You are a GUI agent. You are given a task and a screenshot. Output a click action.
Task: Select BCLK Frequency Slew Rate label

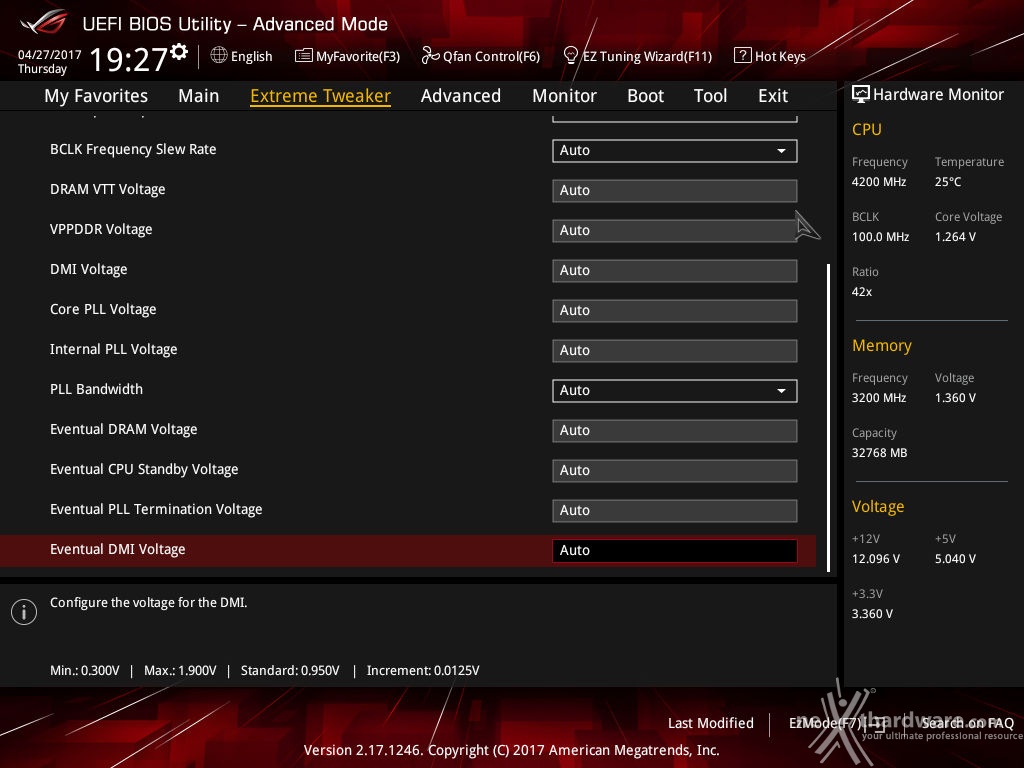click(133, 150)
